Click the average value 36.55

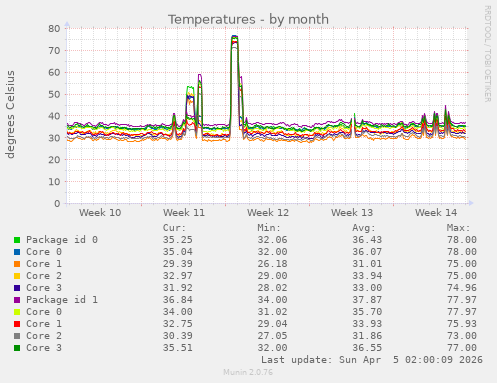(367, 348)
